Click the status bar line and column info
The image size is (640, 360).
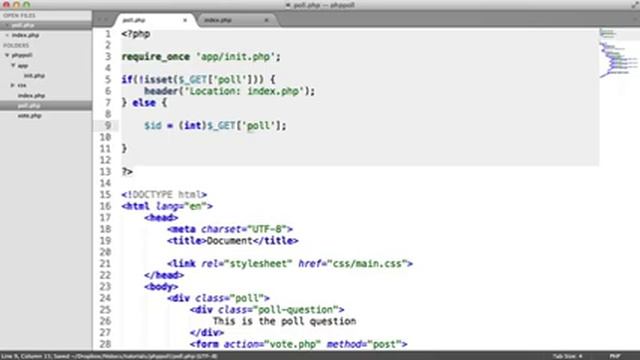coord(109,356)
